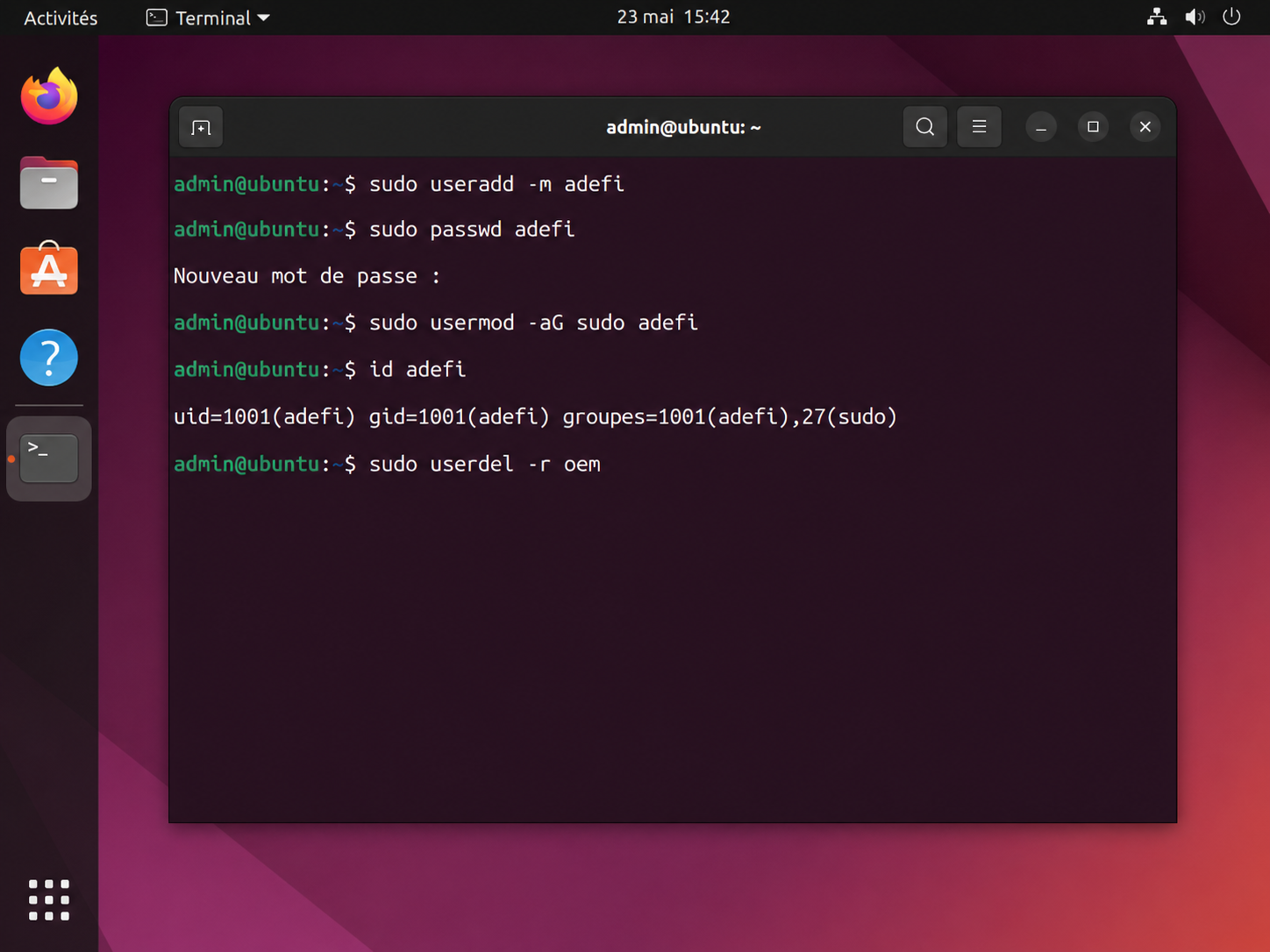Open the power menu icon
1270x952 pixels.
point(1231,17)
